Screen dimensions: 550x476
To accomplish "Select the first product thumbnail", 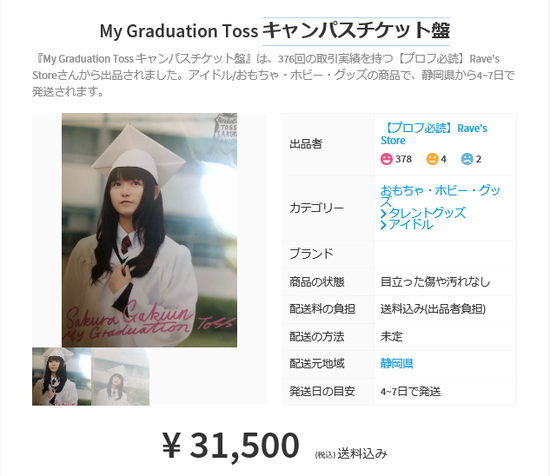I will (x=62, y=377).
